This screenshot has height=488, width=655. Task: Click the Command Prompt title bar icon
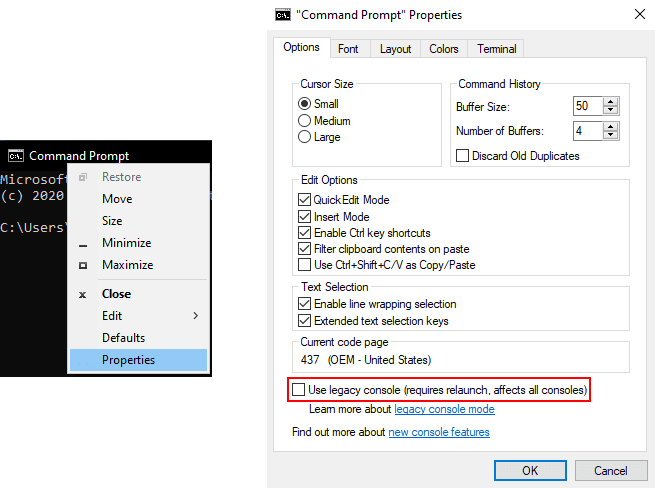tap(15, 155)
